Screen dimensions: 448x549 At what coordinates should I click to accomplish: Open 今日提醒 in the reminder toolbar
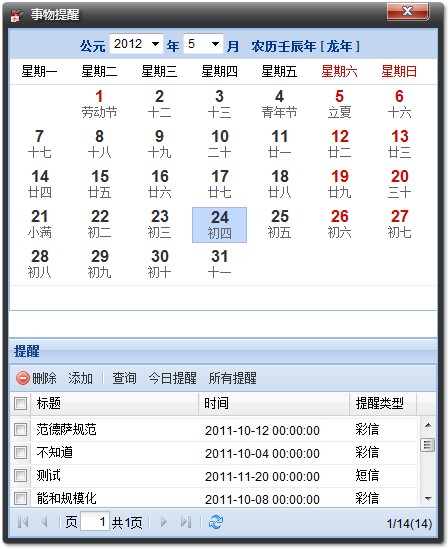(173, 378)
